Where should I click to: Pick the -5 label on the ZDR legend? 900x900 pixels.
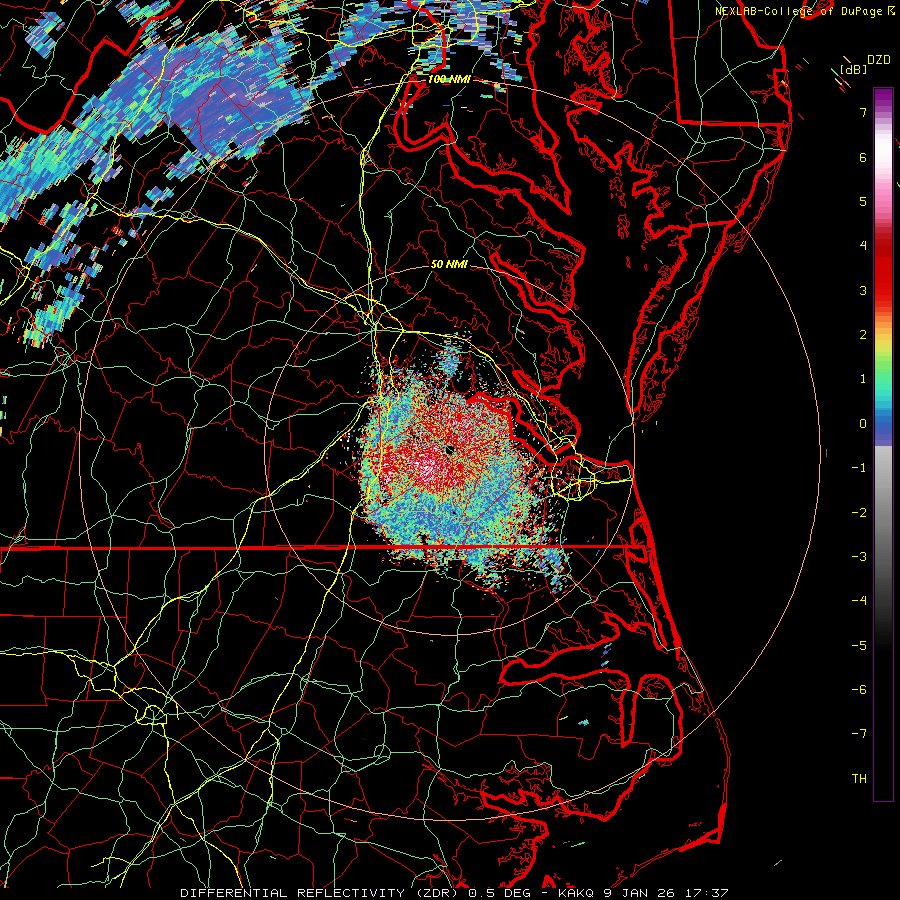pyautogui.click(x=859, y=646)
